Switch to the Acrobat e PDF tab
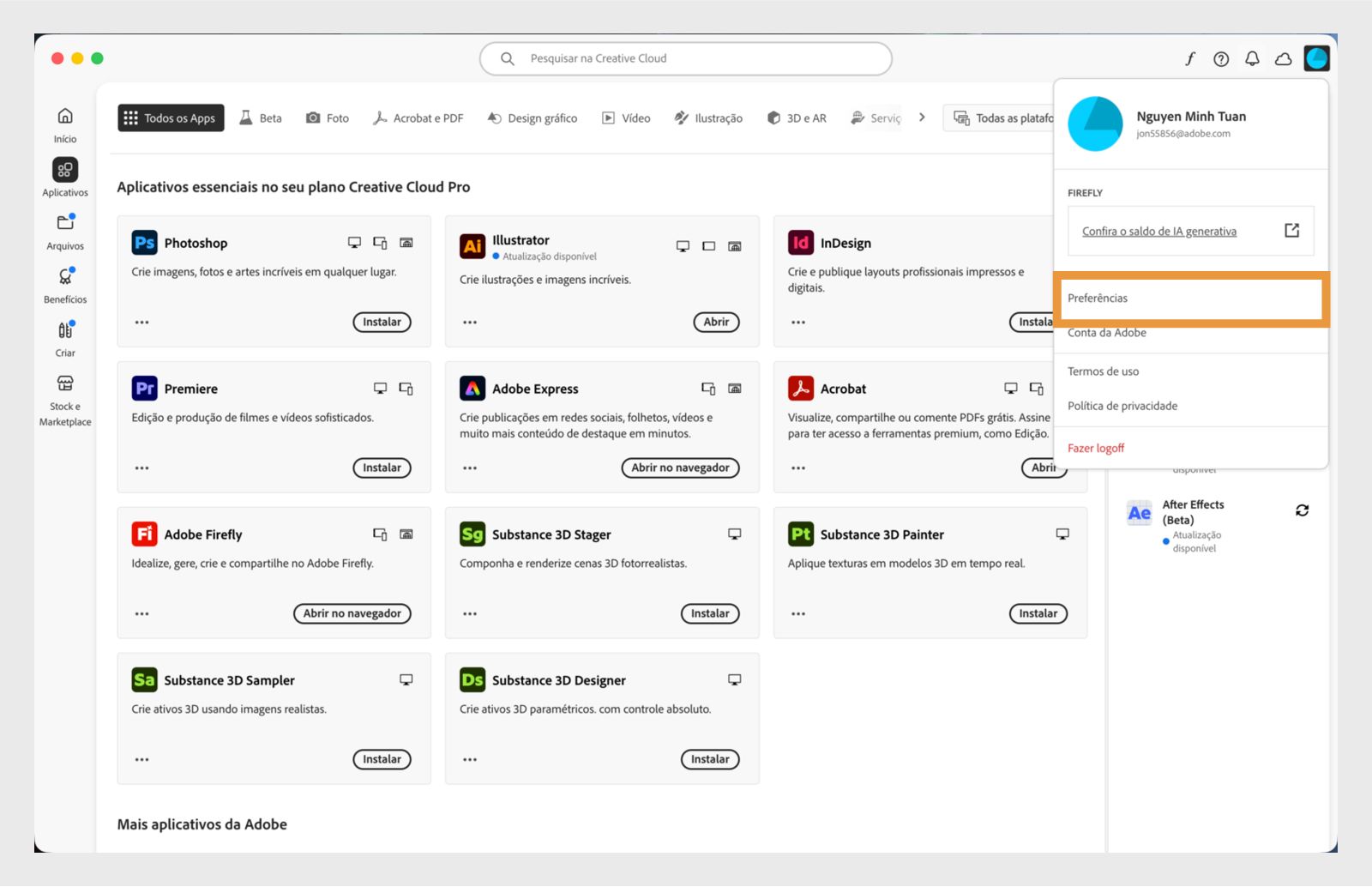 coord(418,118)
